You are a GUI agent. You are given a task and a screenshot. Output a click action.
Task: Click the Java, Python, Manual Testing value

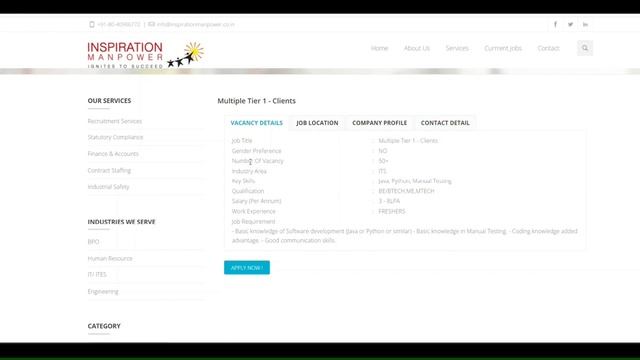(x=415, y=181)
